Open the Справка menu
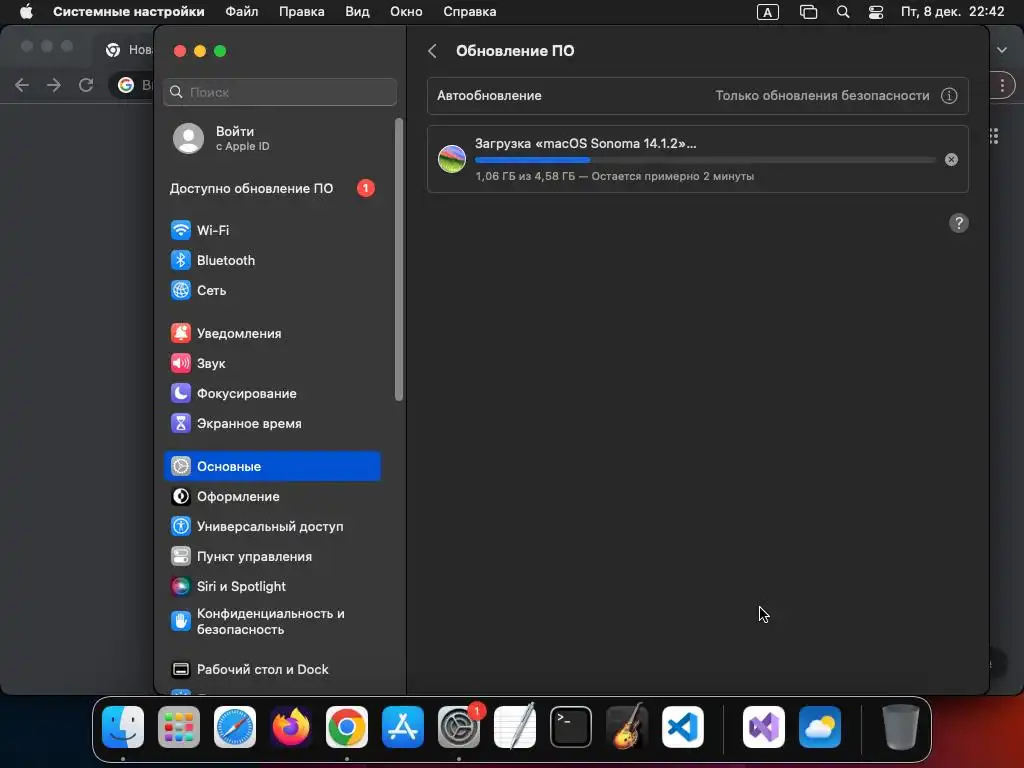This screenshot has width=1024, height=768. [470, 12]
